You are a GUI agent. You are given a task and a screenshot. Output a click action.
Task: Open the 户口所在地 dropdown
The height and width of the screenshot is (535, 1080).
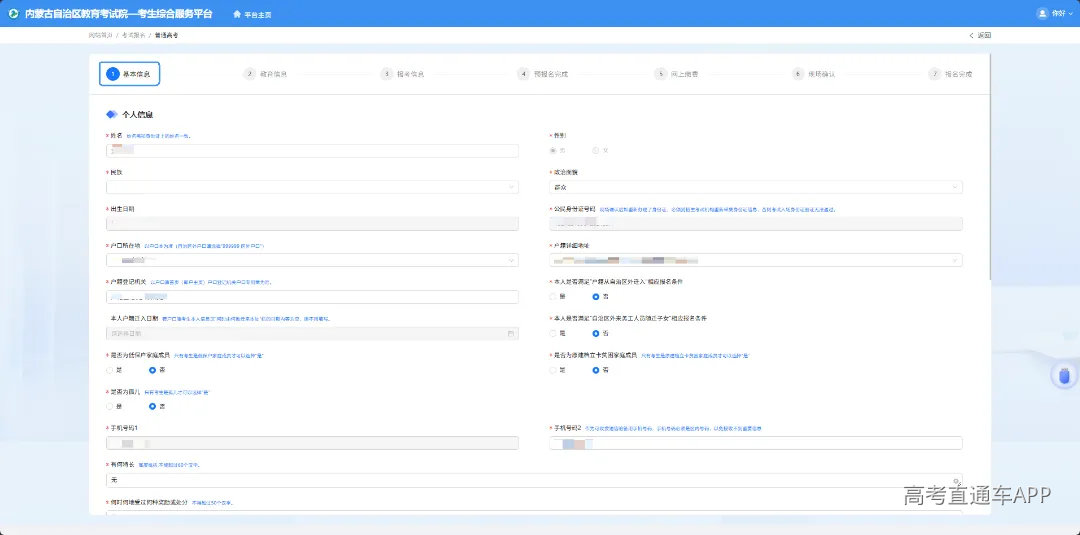coord(312,260)
